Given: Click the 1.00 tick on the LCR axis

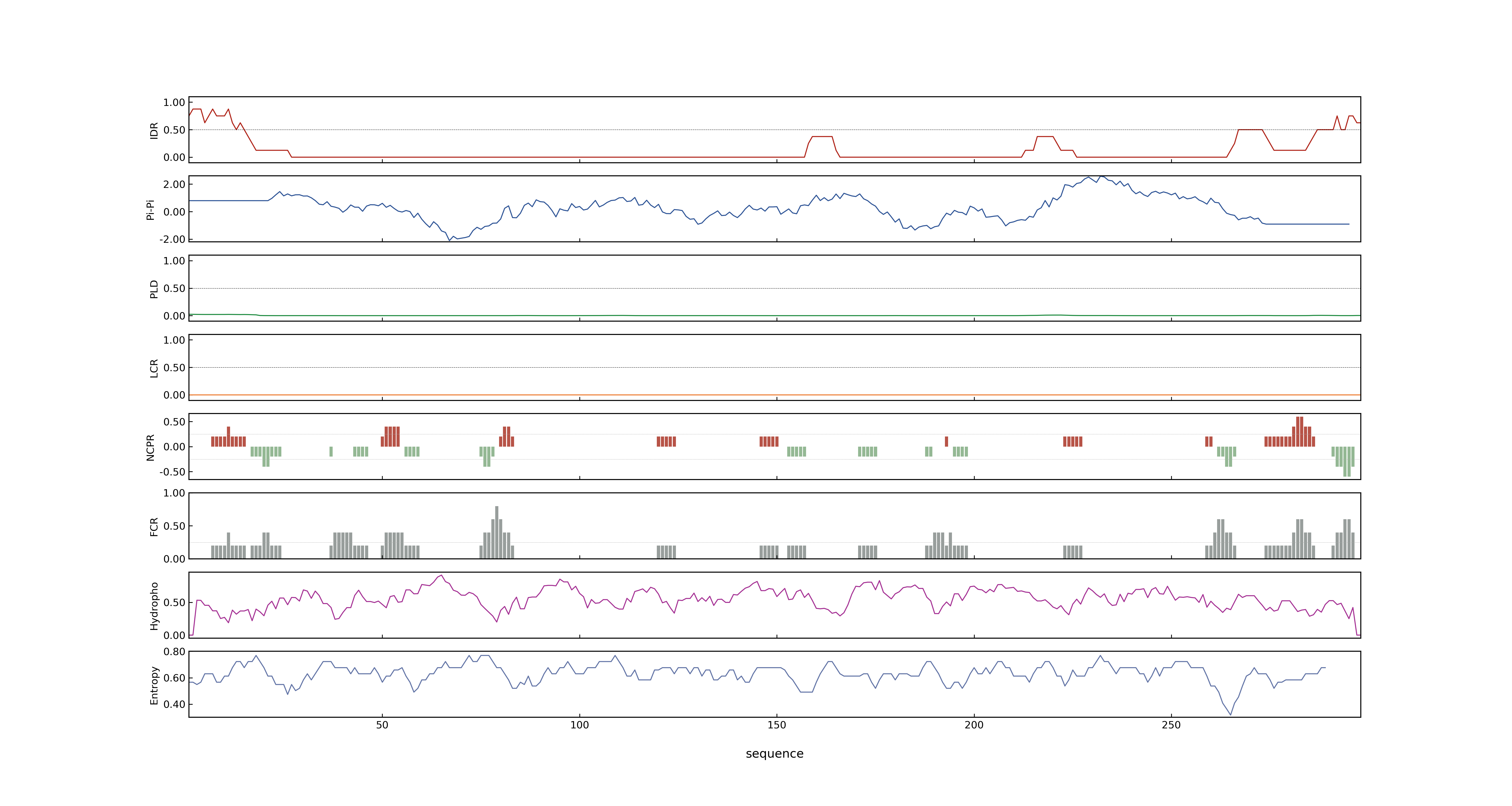Looking at the screenshot, I should [x=174, y=340].
